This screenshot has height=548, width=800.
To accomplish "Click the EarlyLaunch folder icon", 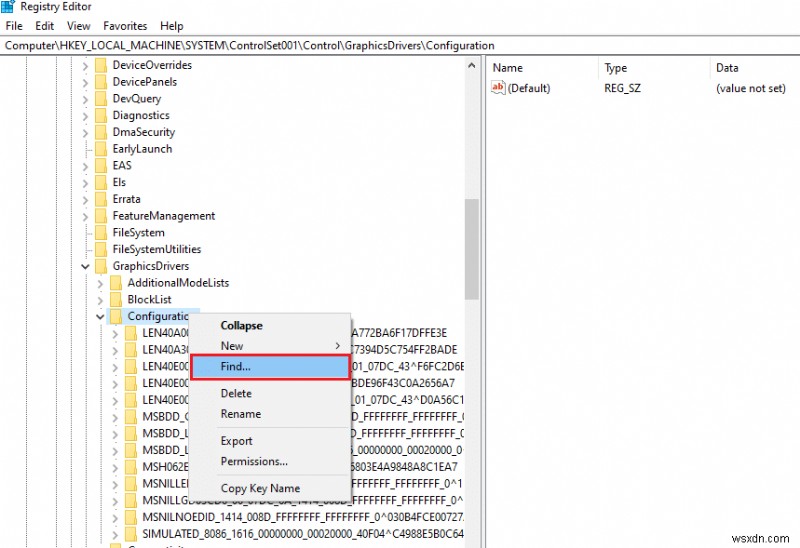I will 101,149.
